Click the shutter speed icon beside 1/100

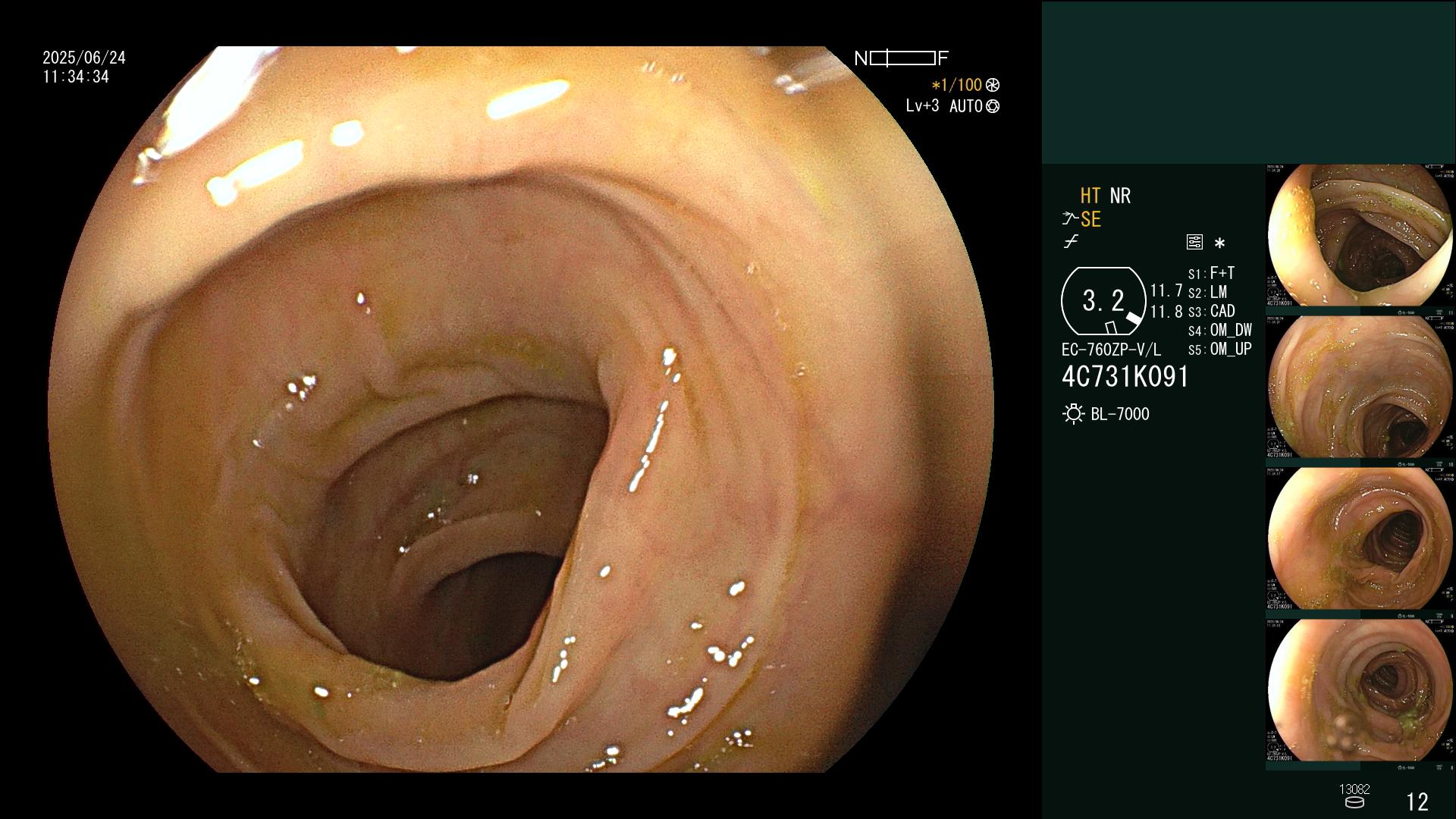[x=993, y=85]
